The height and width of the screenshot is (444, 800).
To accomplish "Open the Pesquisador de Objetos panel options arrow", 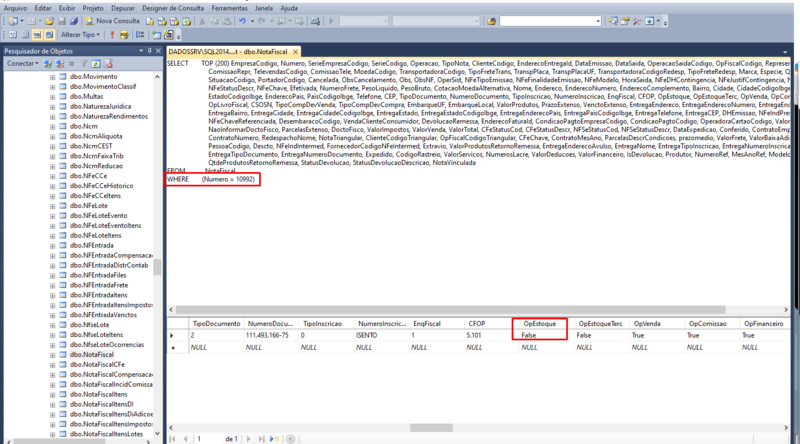I will [141, 51].
